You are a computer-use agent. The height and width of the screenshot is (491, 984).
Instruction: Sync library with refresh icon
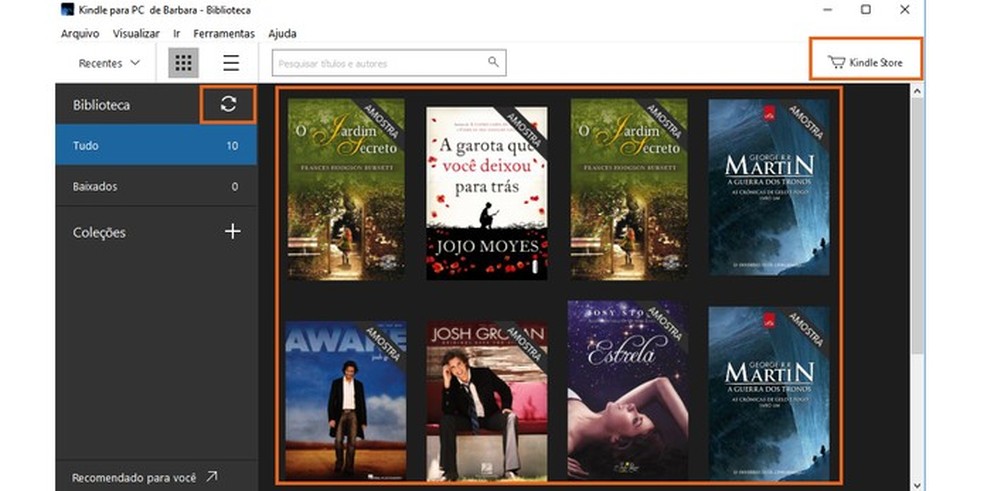point(228,104)
